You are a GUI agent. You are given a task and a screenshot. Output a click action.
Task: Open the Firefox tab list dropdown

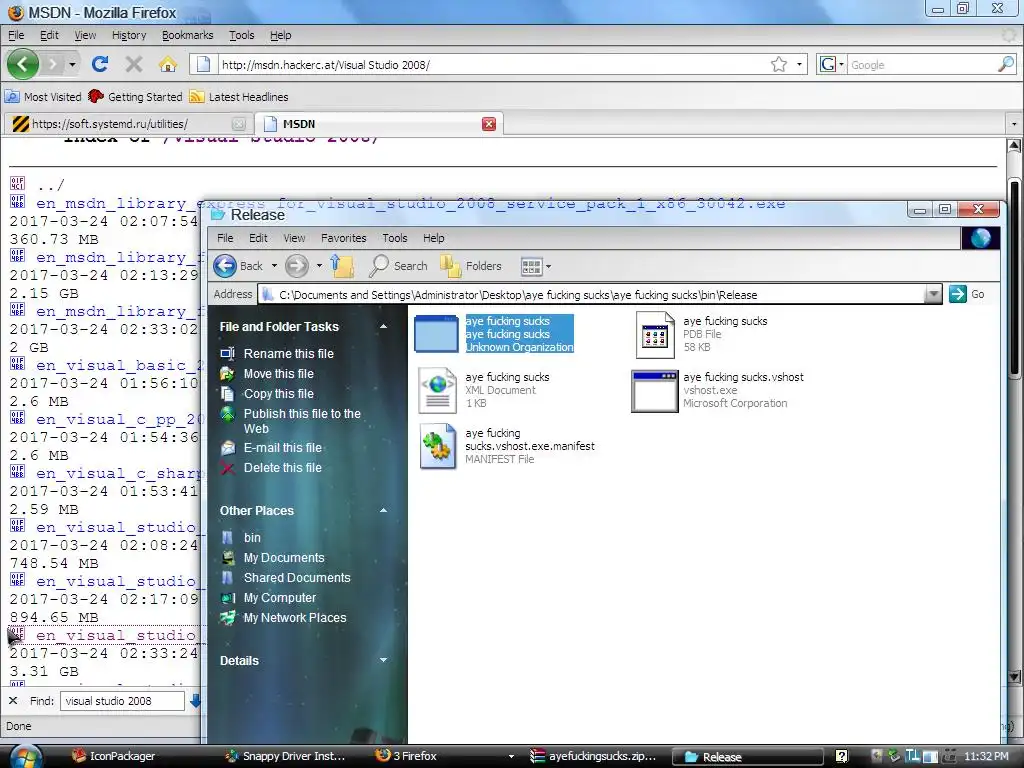1014,124
